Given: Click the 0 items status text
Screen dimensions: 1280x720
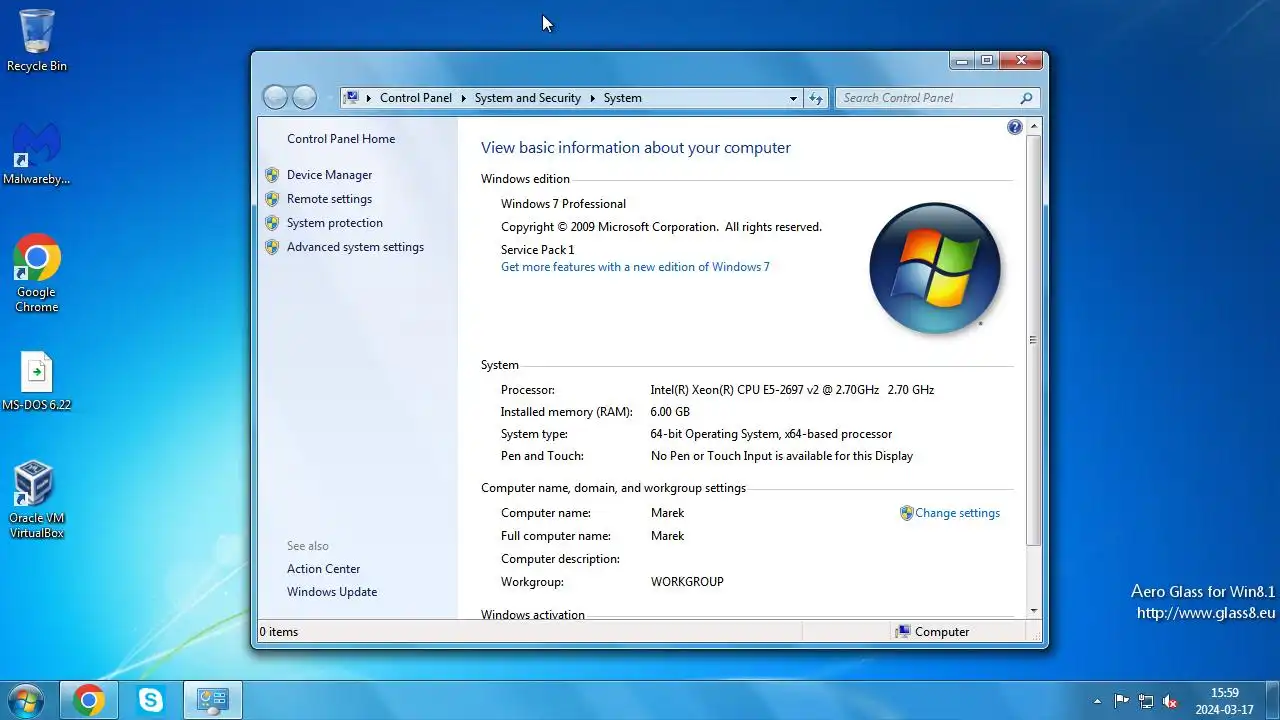Looking at the screenshot, I should coord(279,632).
